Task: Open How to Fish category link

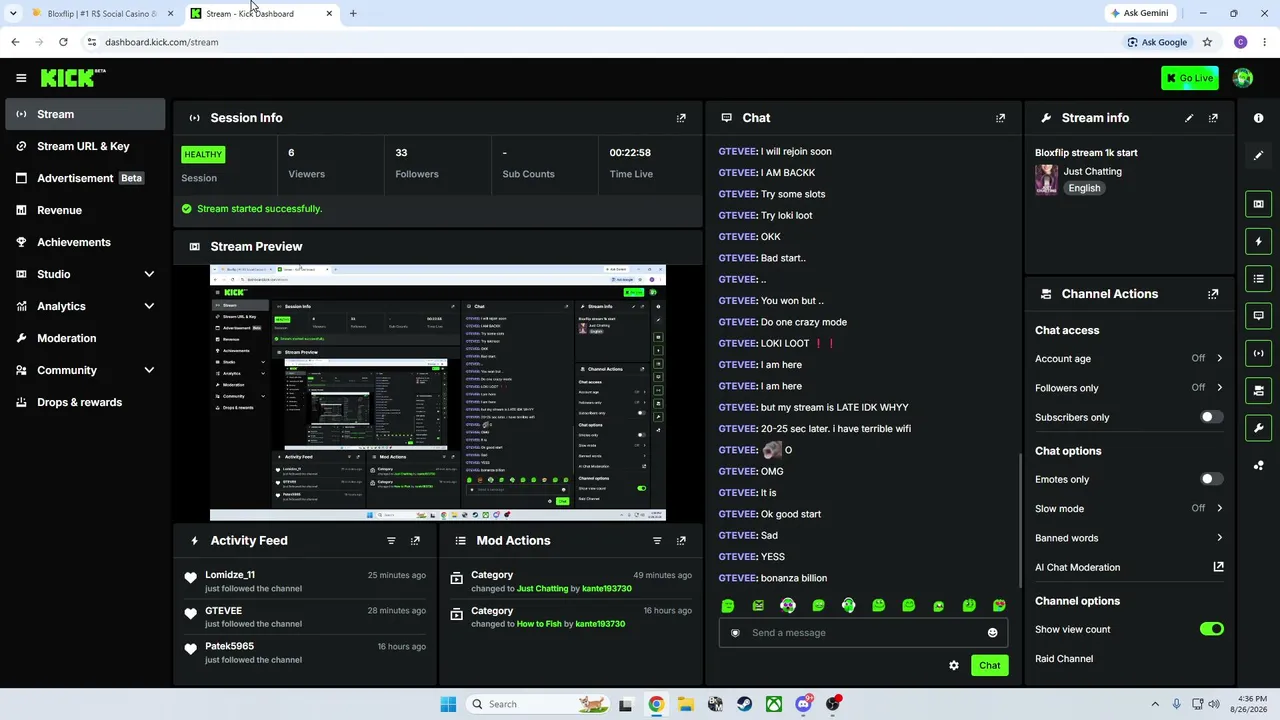Action: 539,624
